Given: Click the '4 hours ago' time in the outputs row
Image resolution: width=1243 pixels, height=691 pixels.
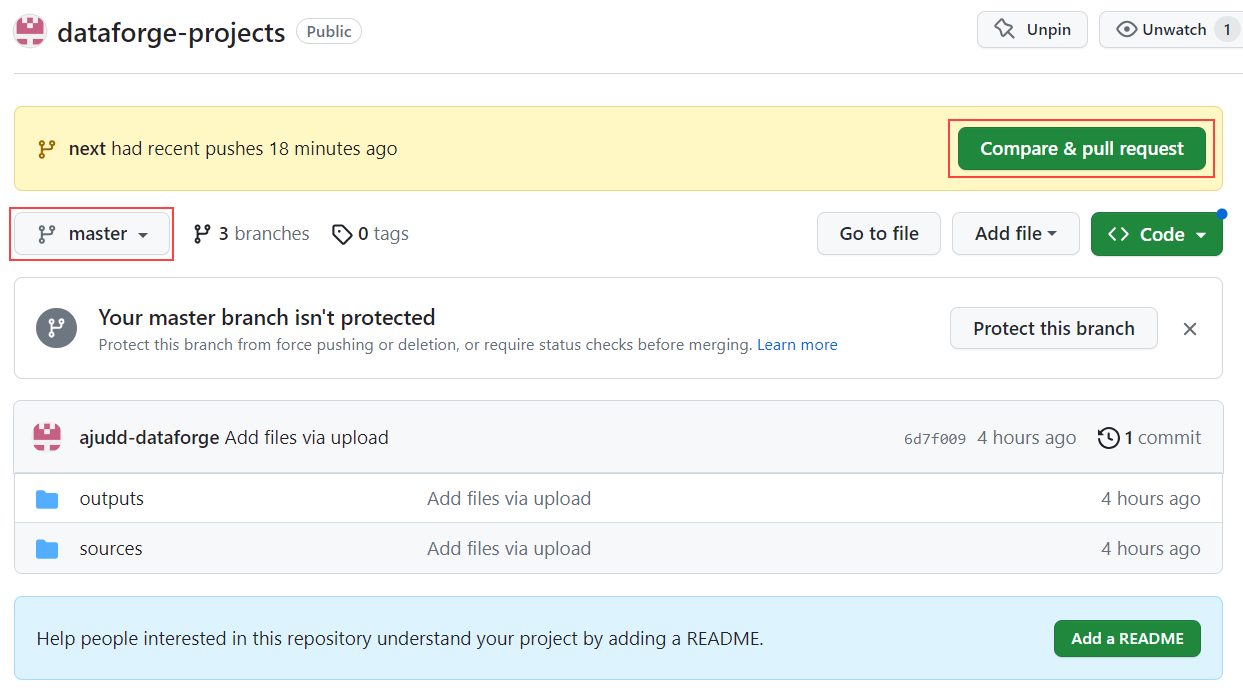Looking at the screenshot, I should (x=1151, y=499).
